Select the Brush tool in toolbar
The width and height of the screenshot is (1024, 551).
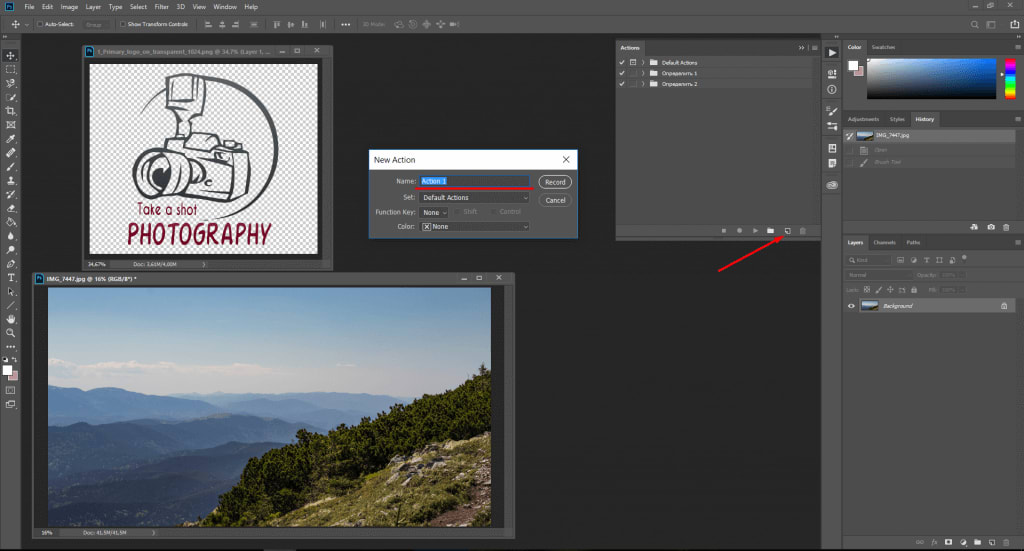tap(10, 166)
